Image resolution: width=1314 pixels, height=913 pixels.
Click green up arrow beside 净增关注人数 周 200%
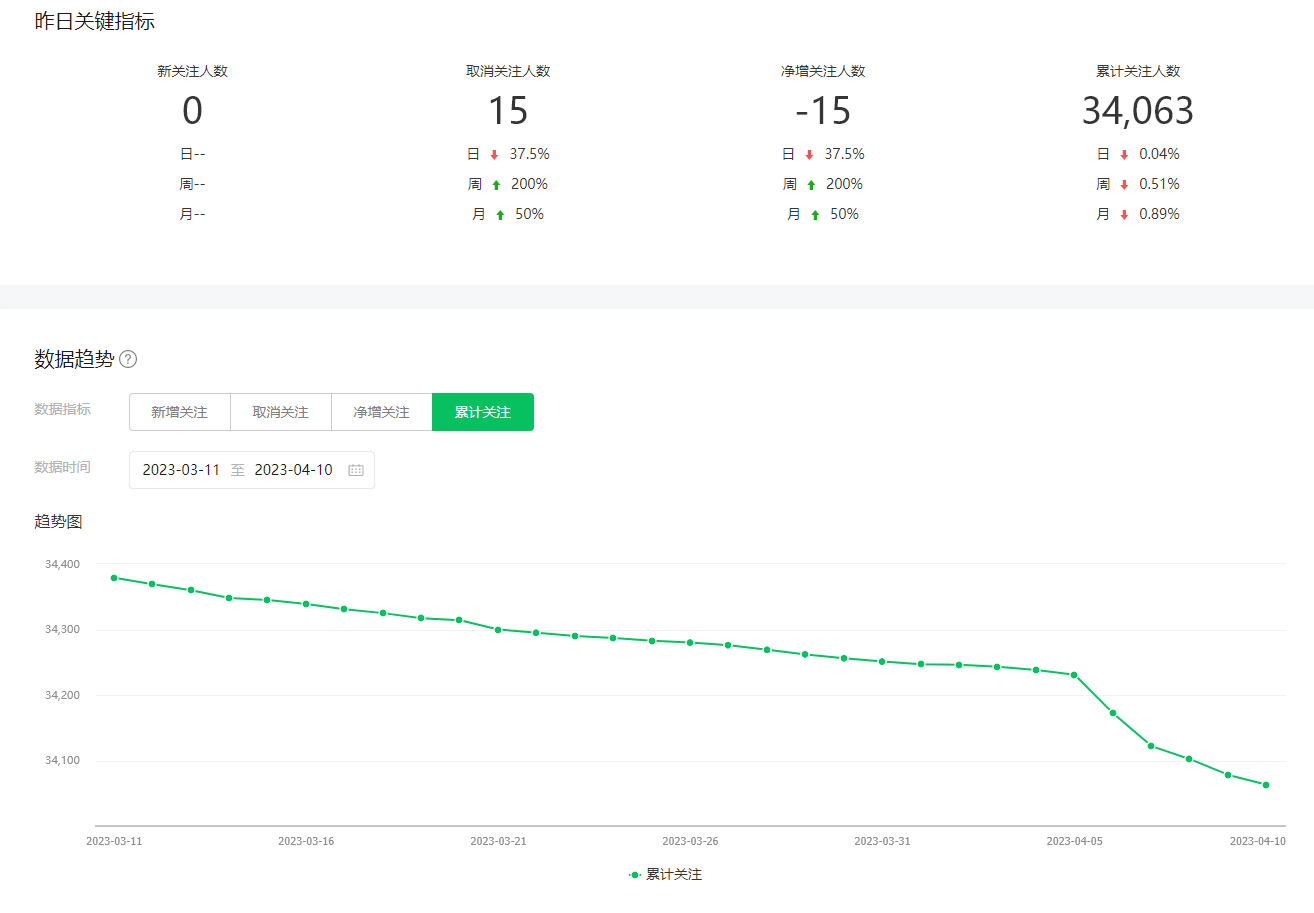(811, 185)
